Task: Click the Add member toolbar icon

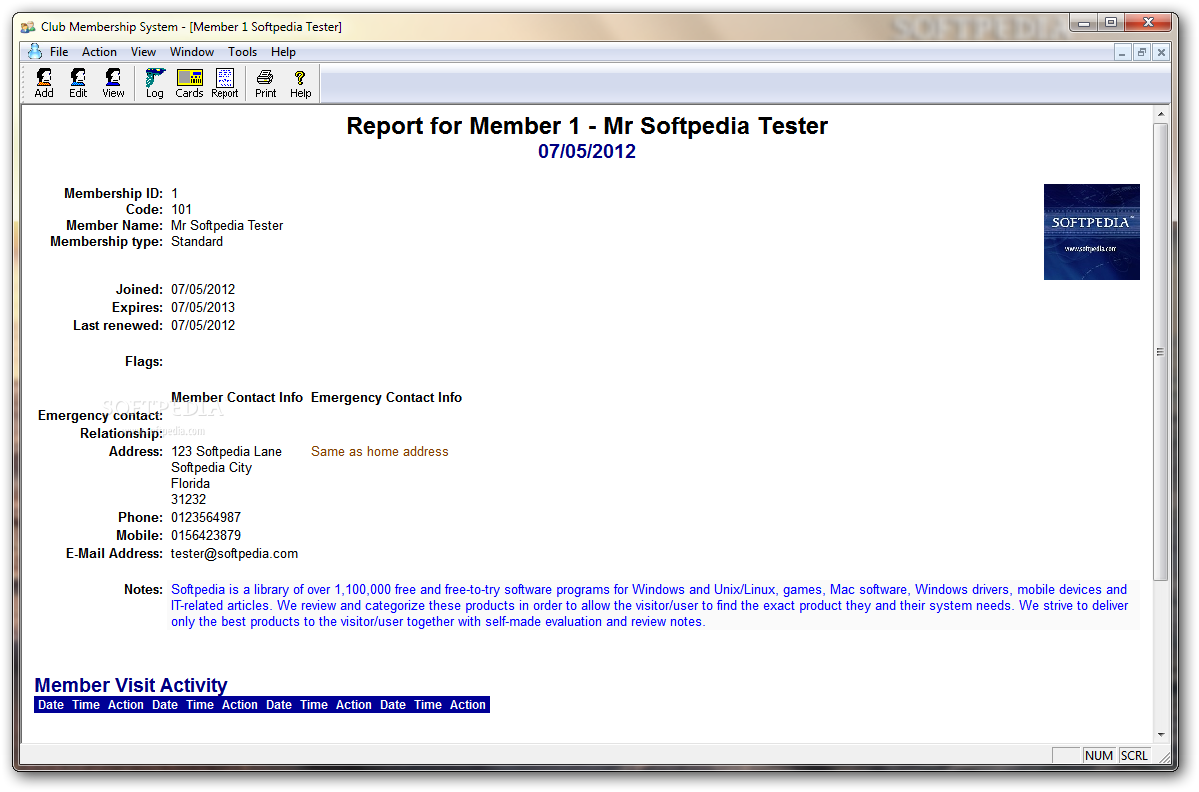Action: (44, 83)
